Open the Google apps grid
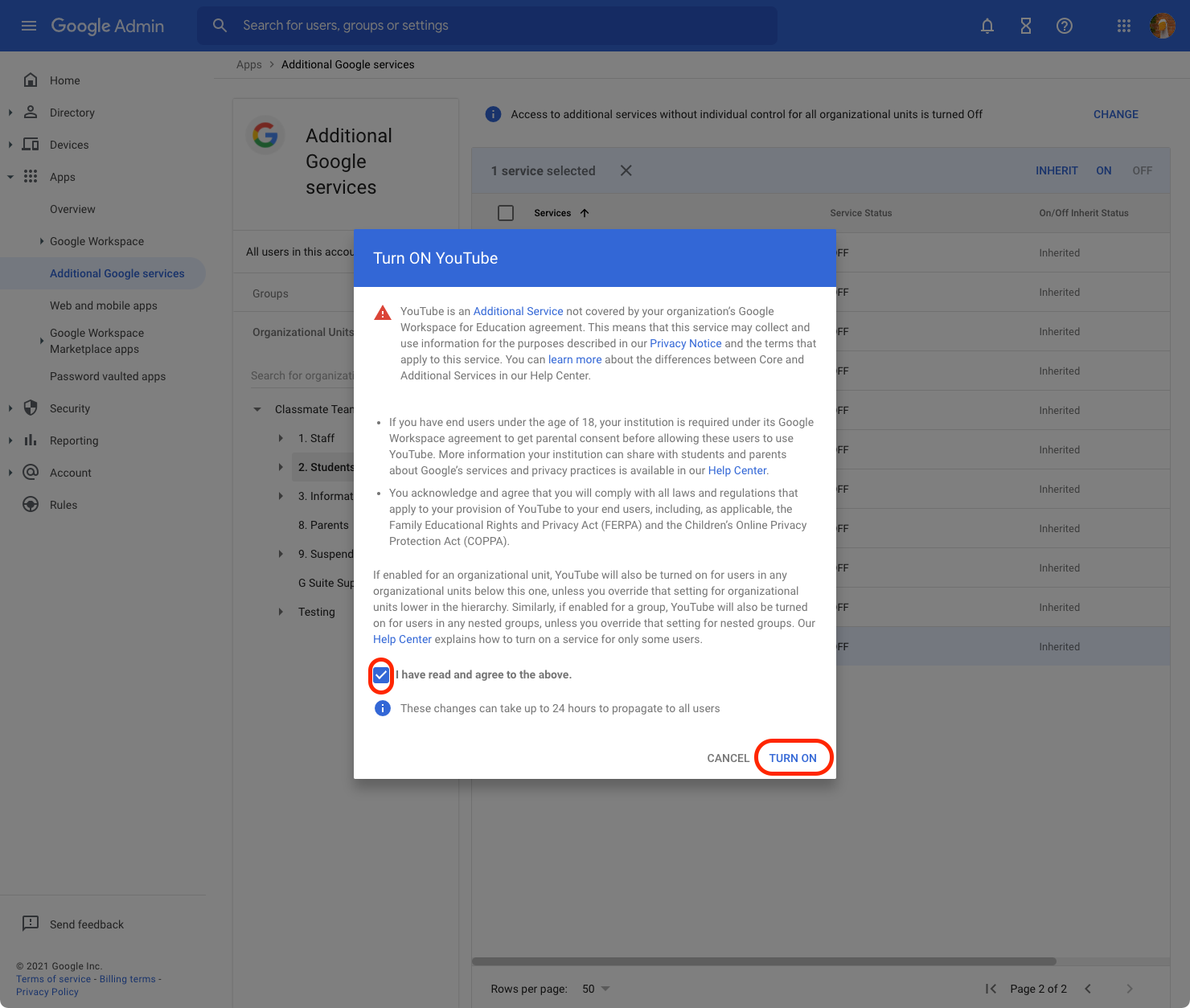 (1124, 26)
